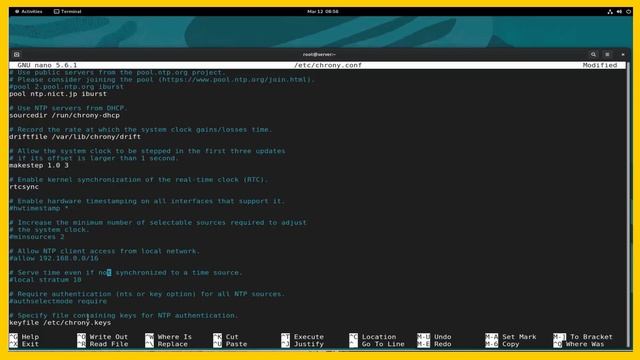Click the power icon in system tray
The image size is (640, 360).
[x=629, y=12]
